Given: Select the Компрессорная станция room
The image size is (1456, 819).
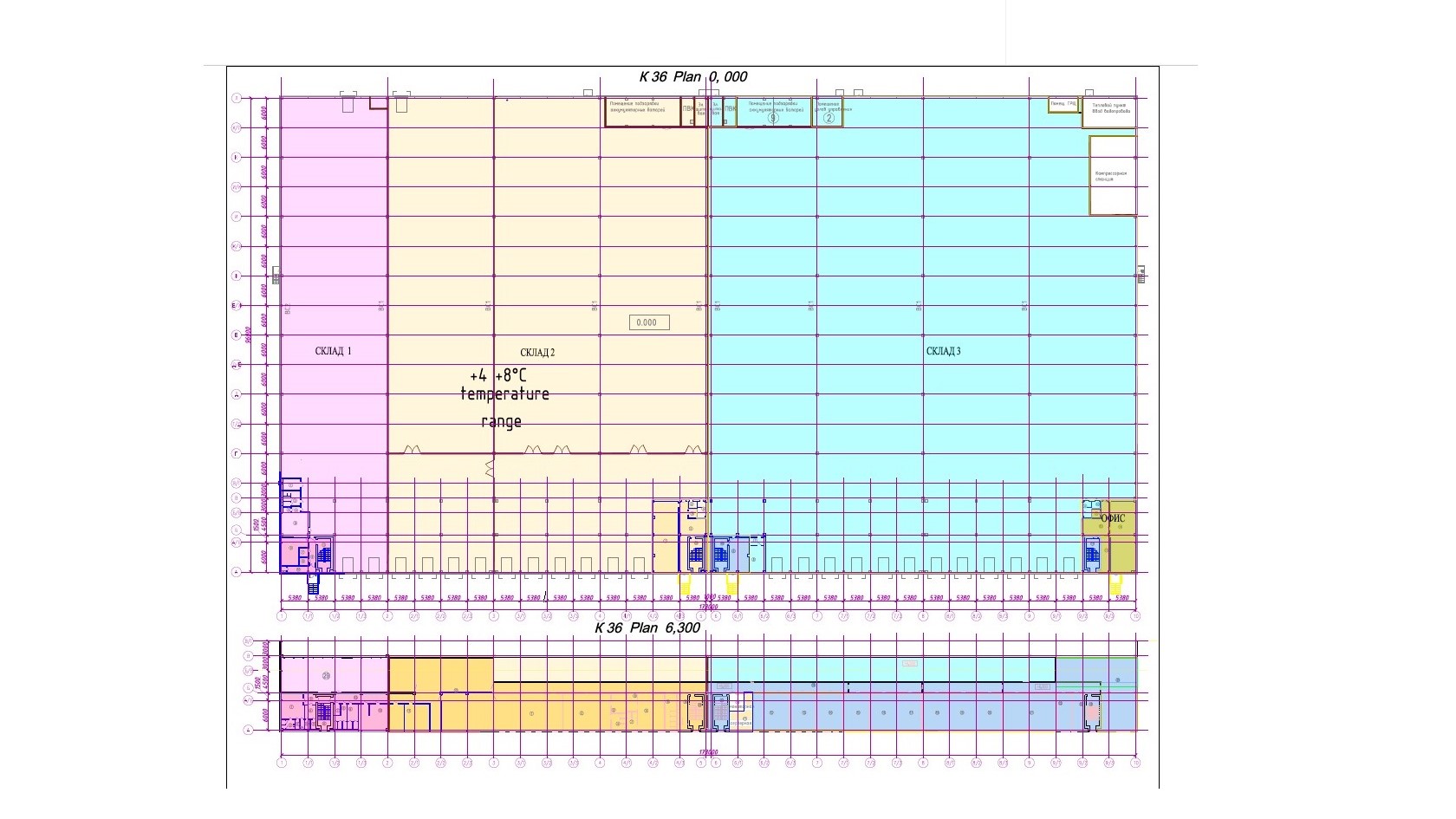Looking at the screenshot, I should click(1112, 175).
